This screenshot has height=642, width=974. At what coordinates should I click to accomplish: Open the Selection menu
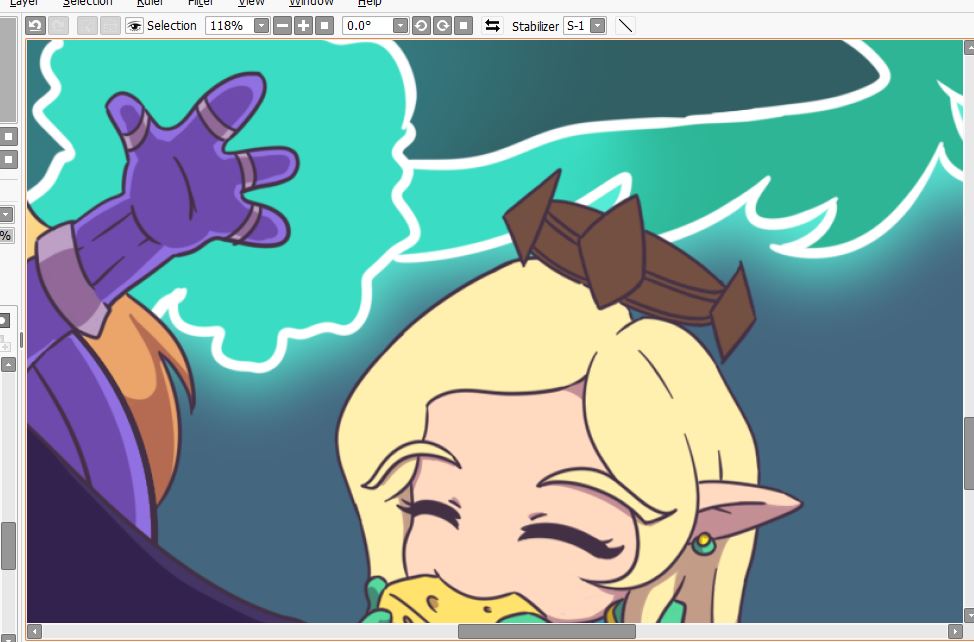click(88, 3)
